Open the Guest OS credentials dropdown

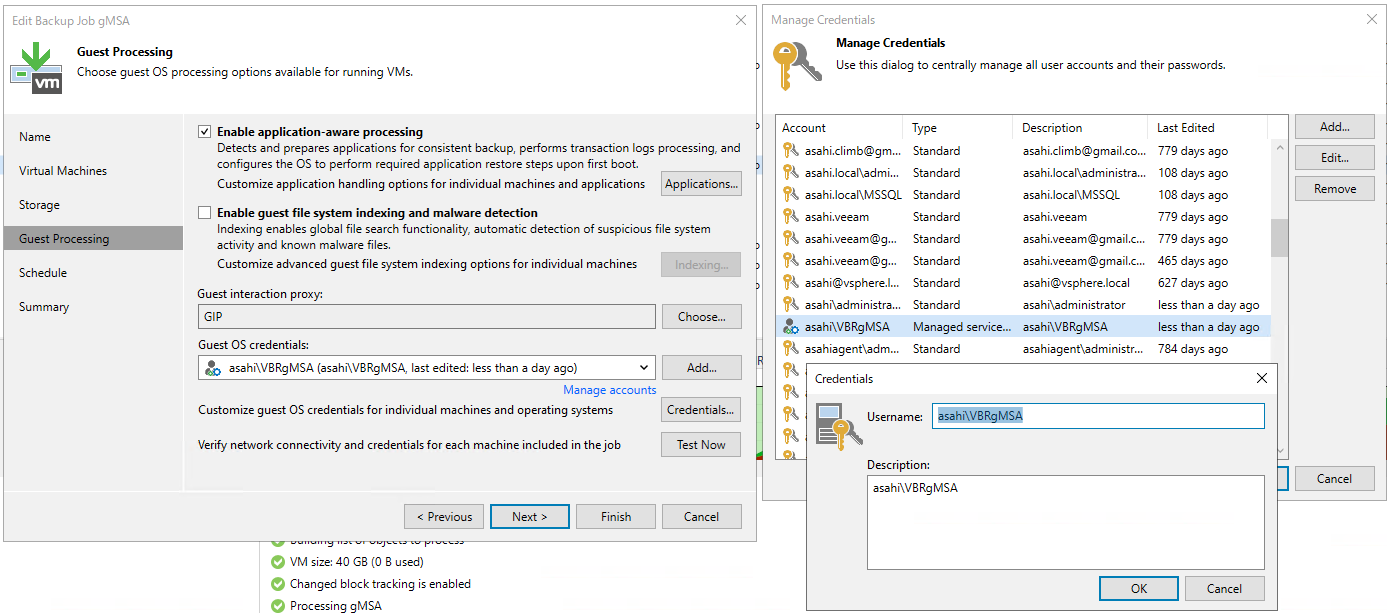pos(644,368)
